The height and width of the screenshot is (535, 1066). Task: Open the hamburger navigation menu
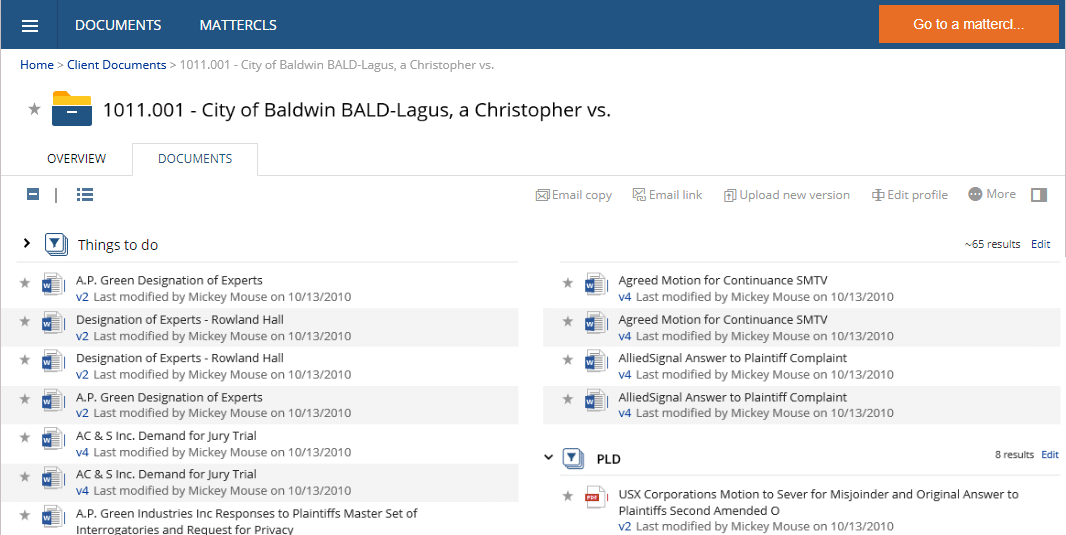pos(30,26)
